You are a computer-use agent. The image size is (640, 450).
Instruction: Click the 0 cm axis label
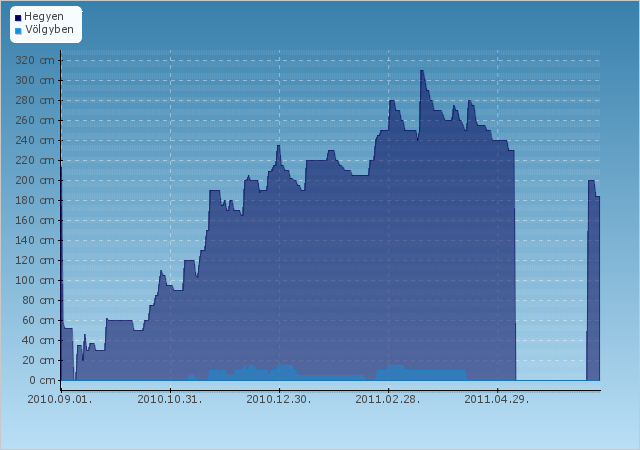(42, 381)
